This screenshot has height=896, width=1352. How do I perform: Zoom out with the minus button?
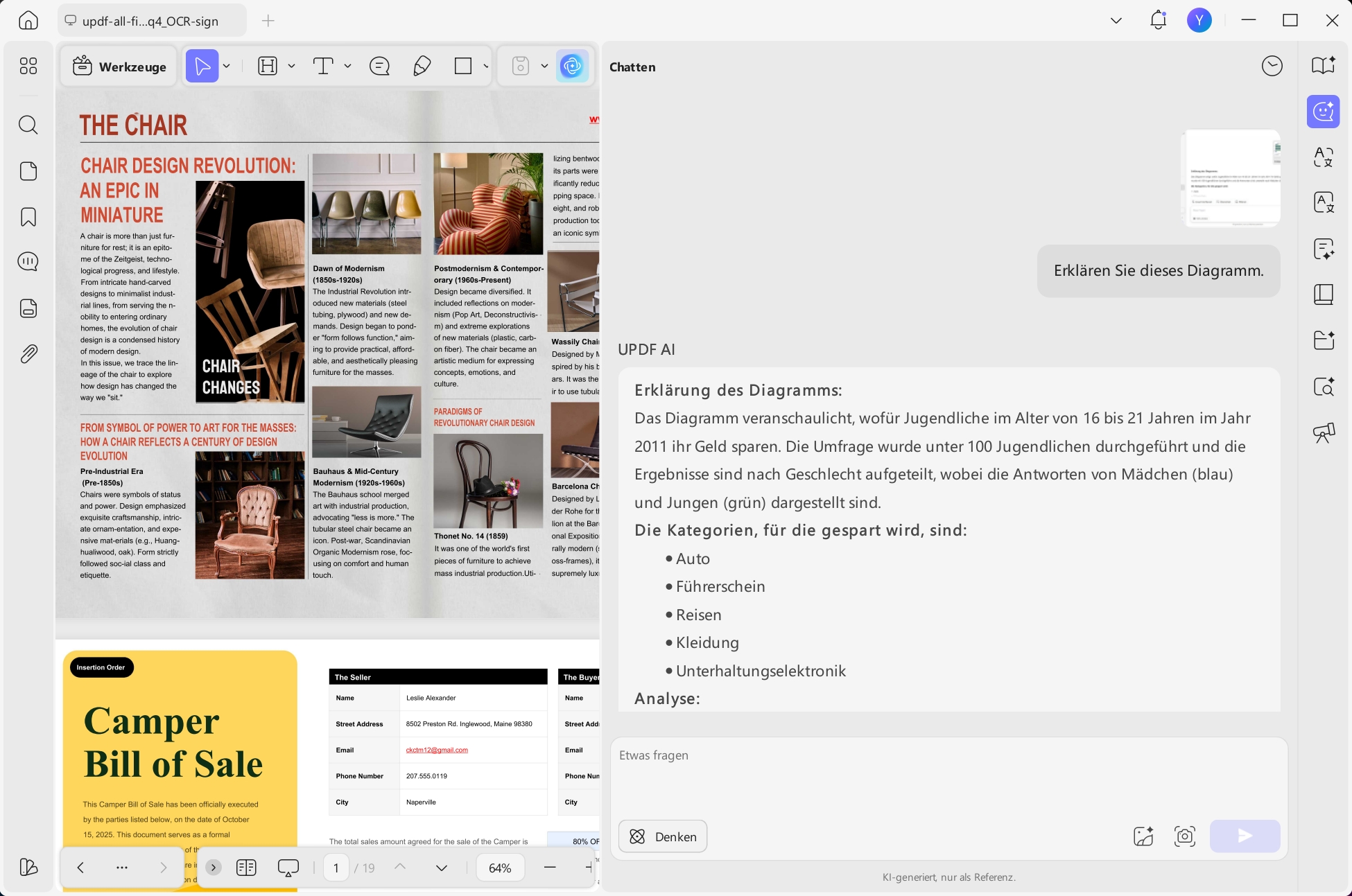pos(550,867)
